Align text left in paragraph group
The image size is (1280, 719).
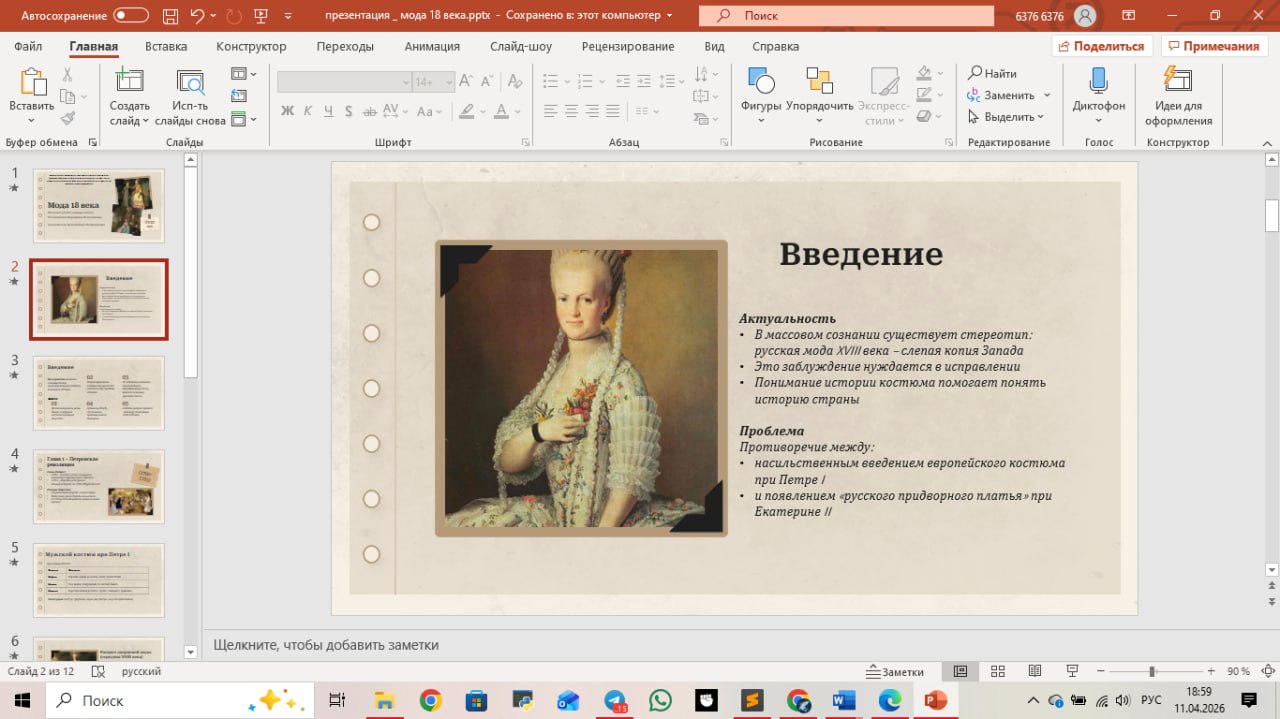tap(551, 111)
